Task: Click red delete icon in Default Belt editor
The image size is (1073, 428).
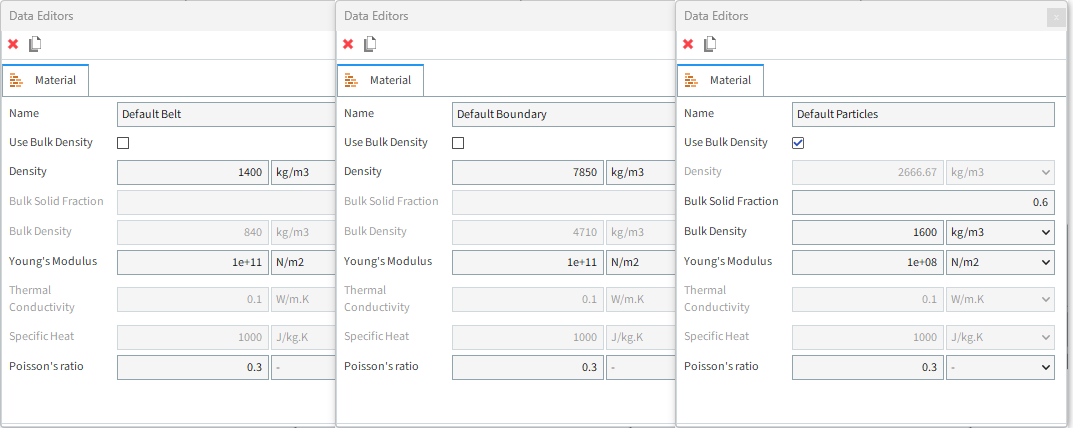Action: (13, 44)
